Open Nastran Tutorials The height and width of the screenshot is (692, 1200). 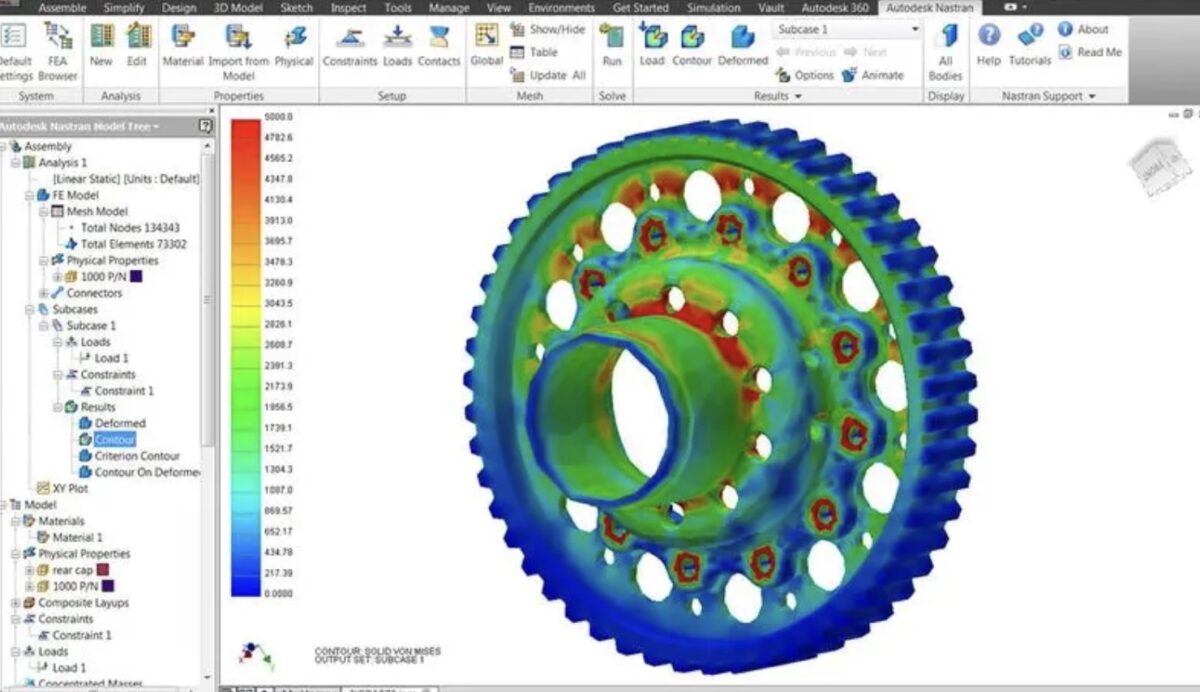point(1030,46)
